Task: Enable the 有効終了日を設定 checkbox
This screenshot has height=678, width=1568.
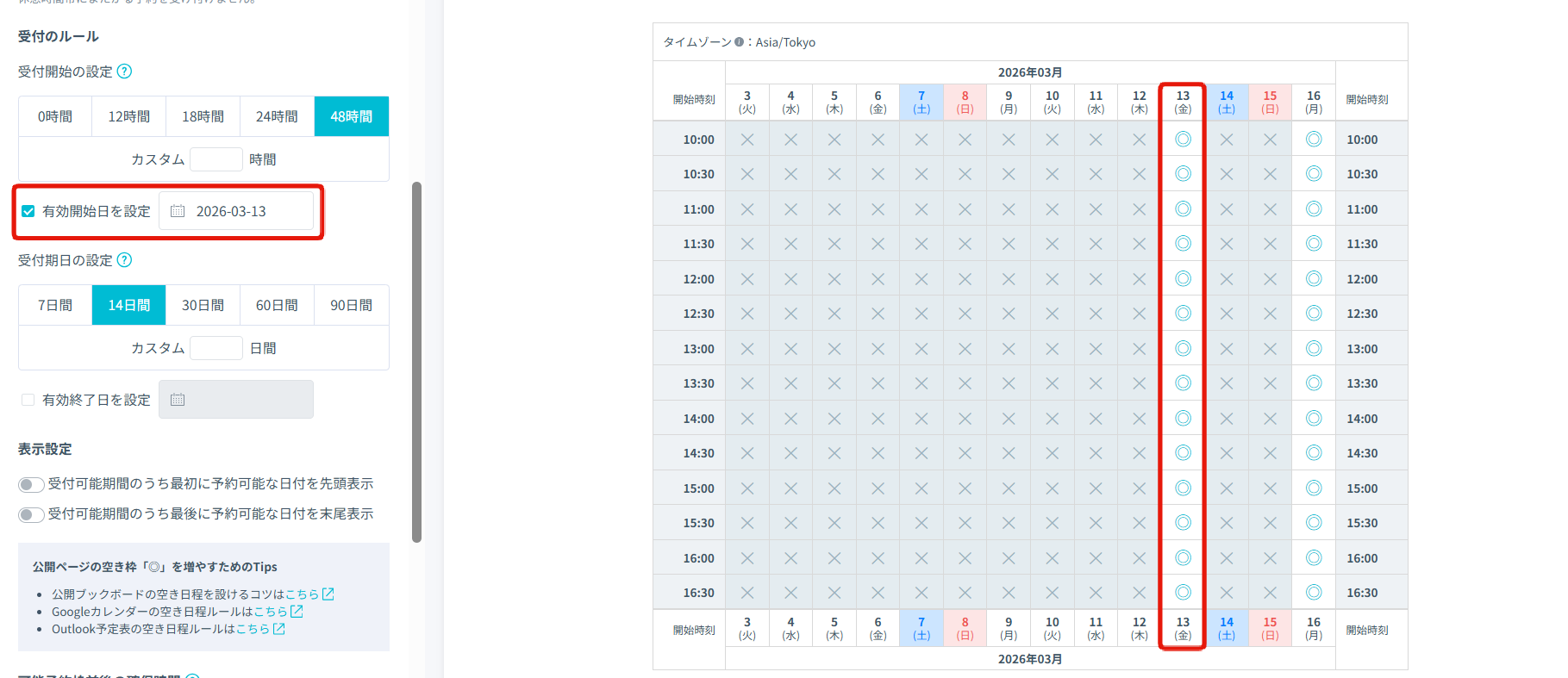Action: [28, 400]
